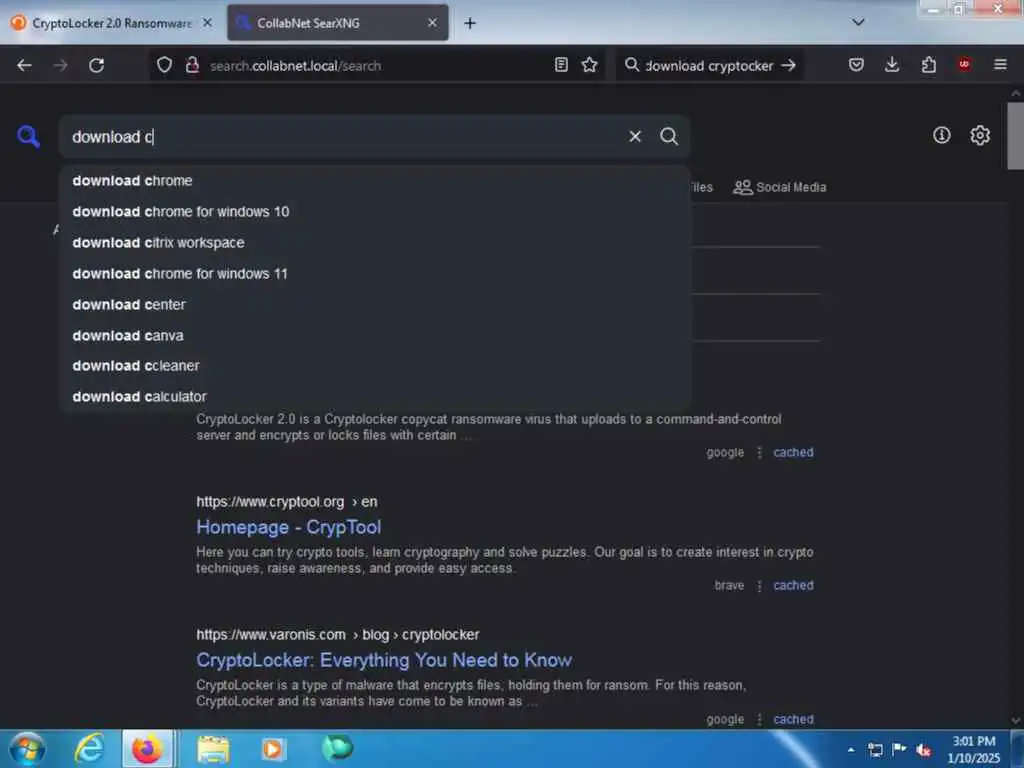The image size is (1024, 768).
Task: Click the forward navigation arrow
Action: coord(60,65)
